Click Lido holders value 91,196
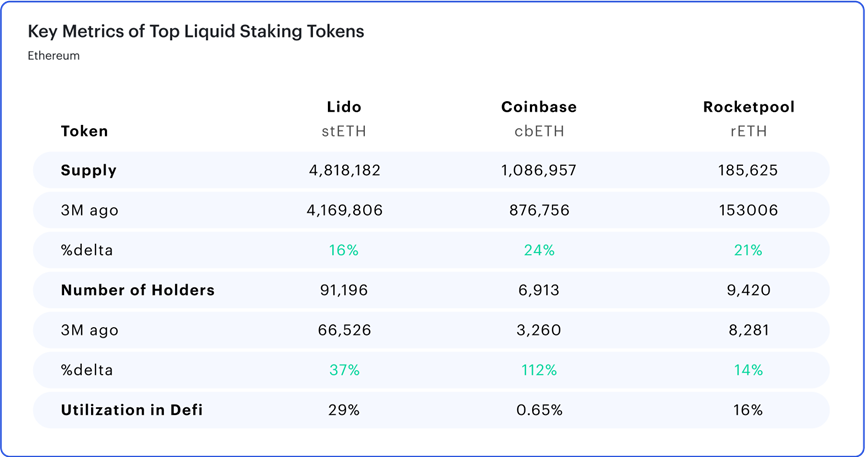This screenshot has width=865, height=457. coord(344,290)
